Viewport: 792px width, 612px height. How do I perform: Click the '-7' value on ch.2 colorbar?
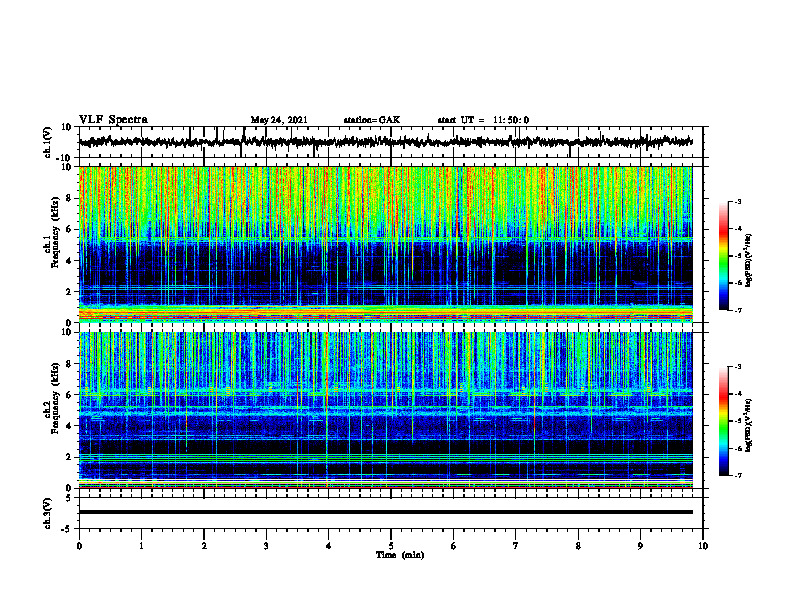pyautogui.click(x=738, y=475)
